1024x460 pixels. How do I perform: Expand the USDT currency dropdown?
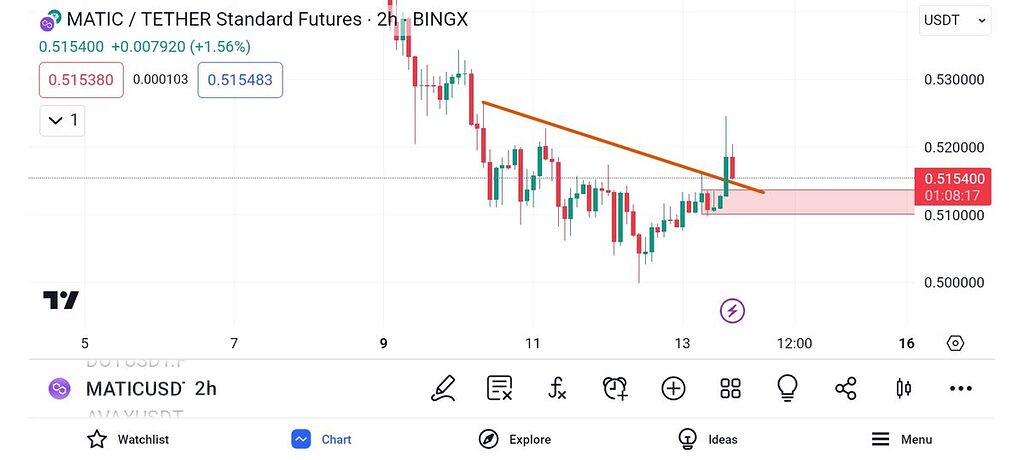pos(955,20)
